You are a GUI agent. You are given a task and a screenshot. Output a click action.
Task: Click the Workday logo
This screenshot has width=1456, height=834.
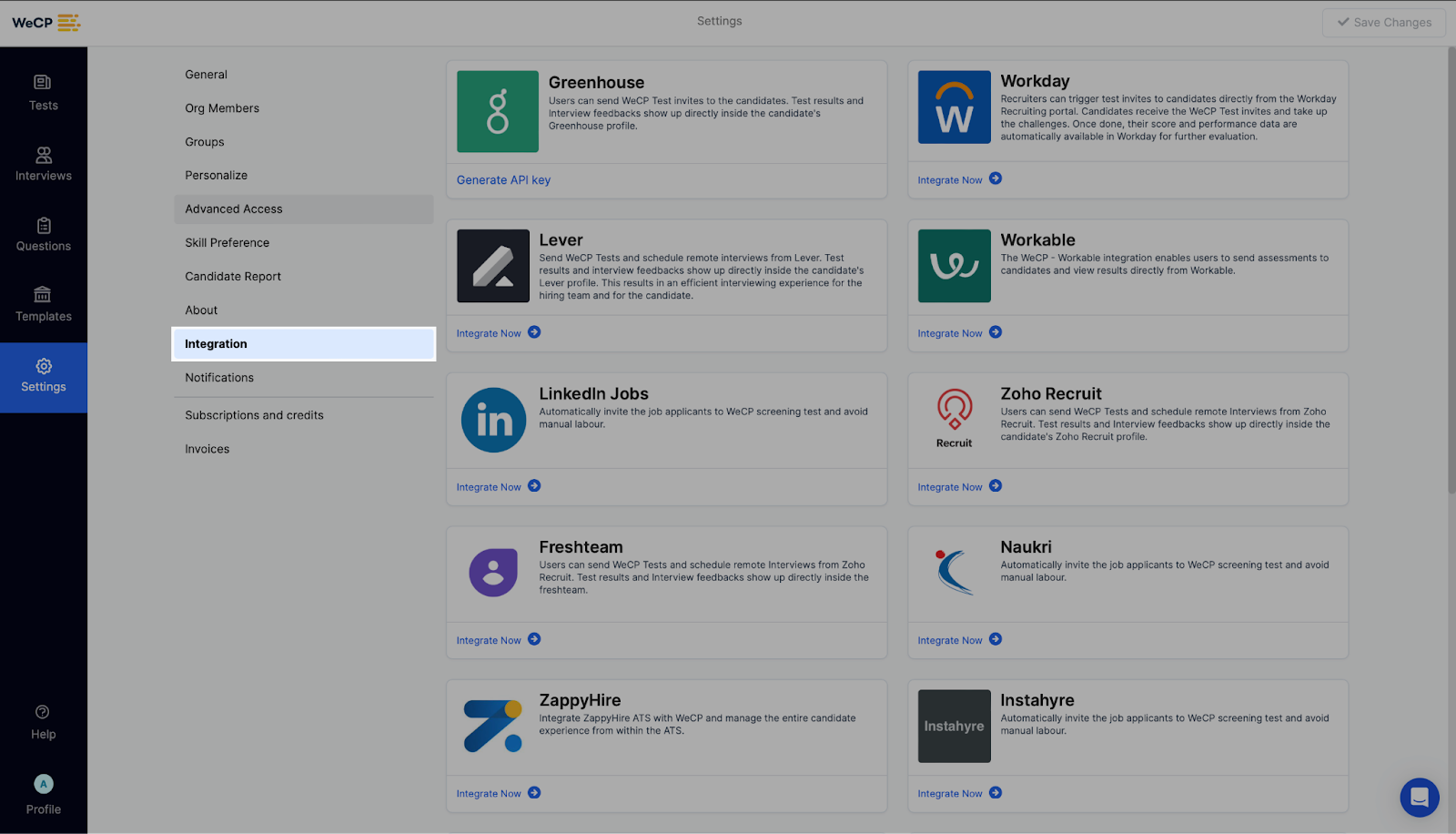pos(954,107)
